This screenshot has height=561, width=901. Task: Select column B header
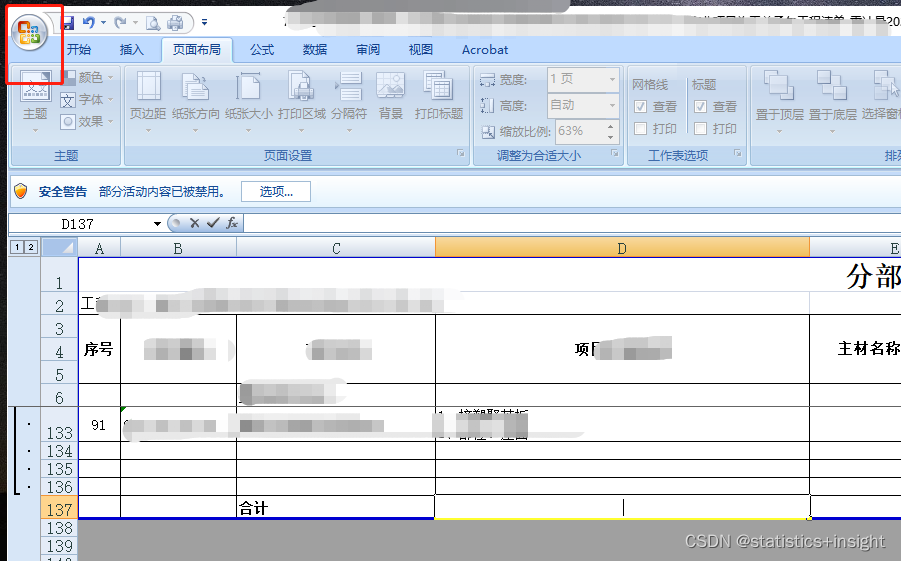[178, 248]
